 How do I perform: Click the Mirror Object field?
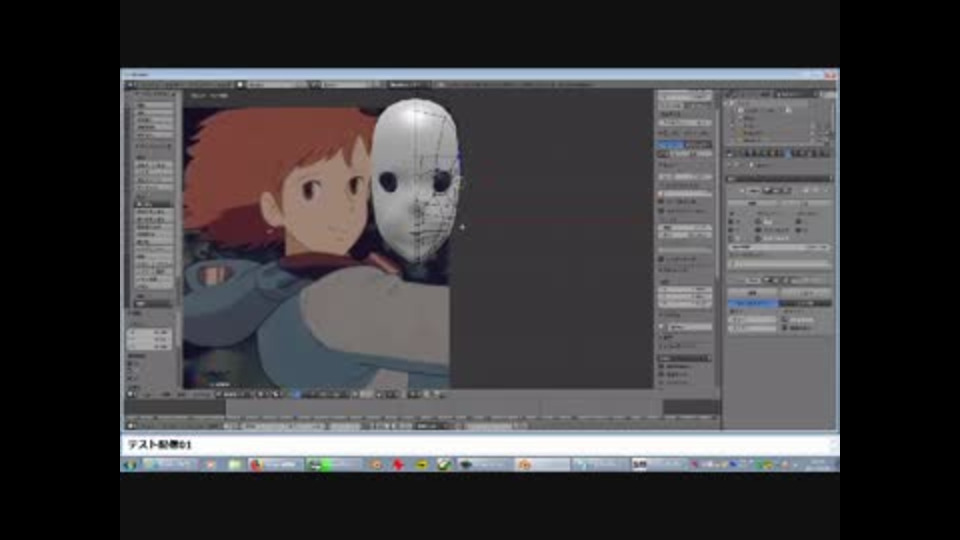click(780, 264)
